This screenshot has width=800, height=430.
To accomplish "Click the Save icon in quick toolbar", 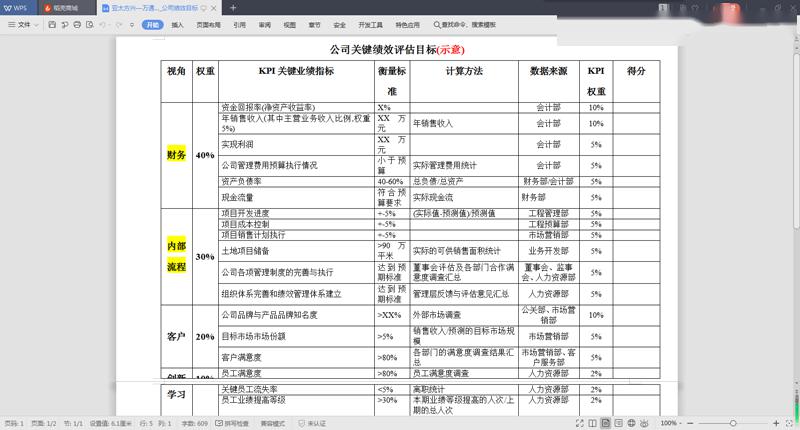I will click(x=52, y=24).
